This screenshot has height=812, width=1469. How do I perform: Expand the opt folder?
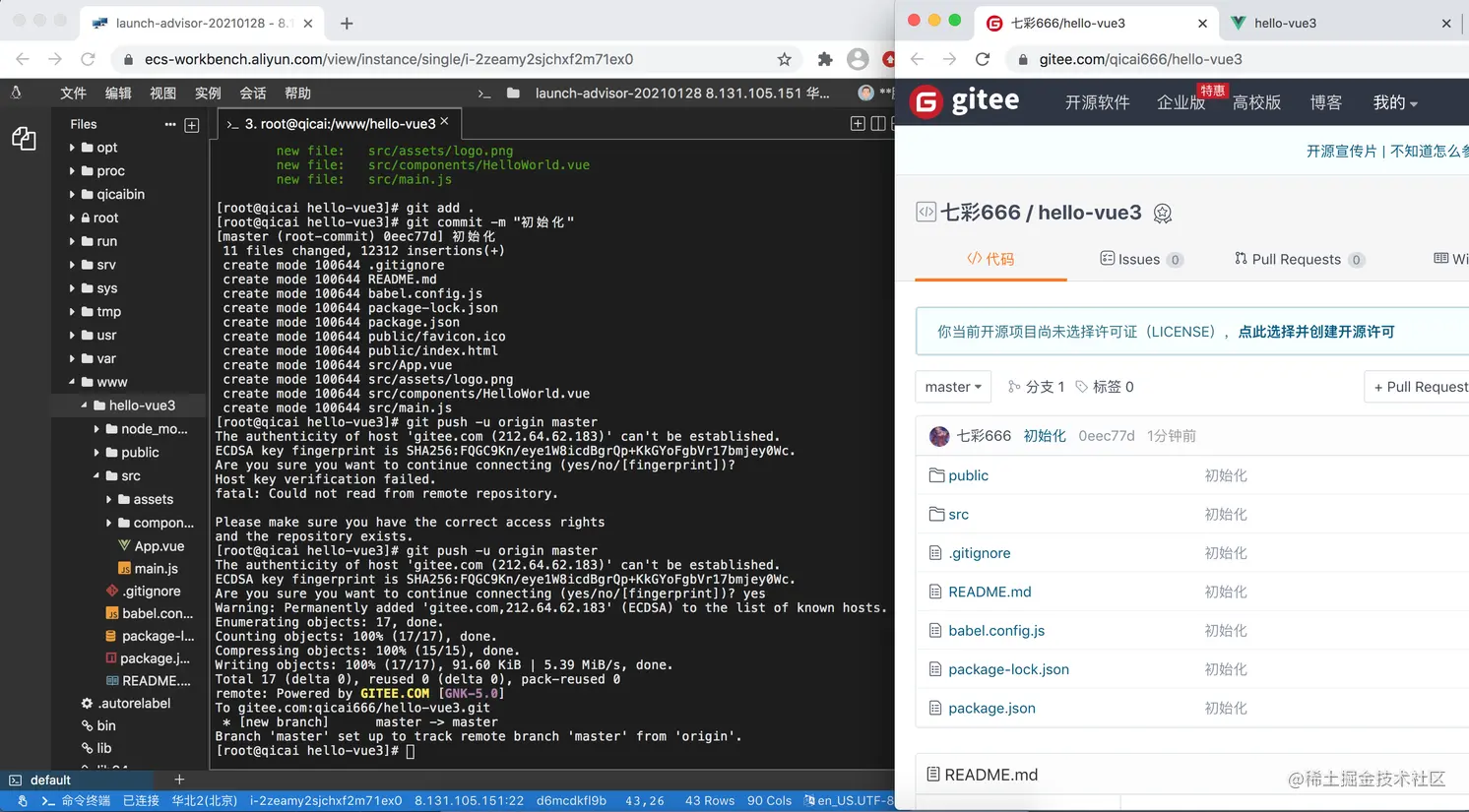click(72, 148)
